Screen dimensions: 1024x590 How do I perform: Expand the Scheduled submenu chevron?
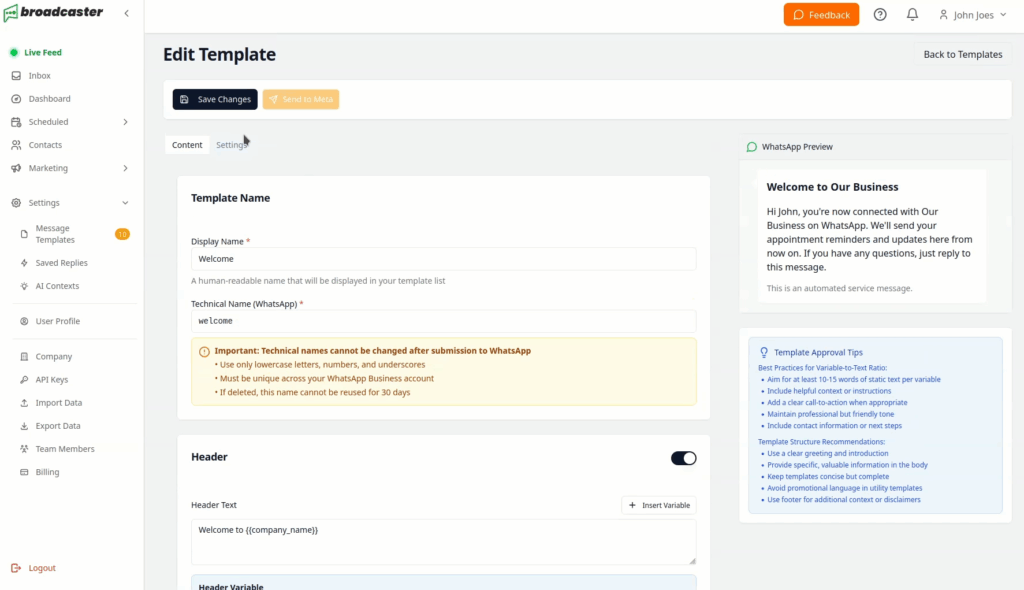click(x=125, y=122)
